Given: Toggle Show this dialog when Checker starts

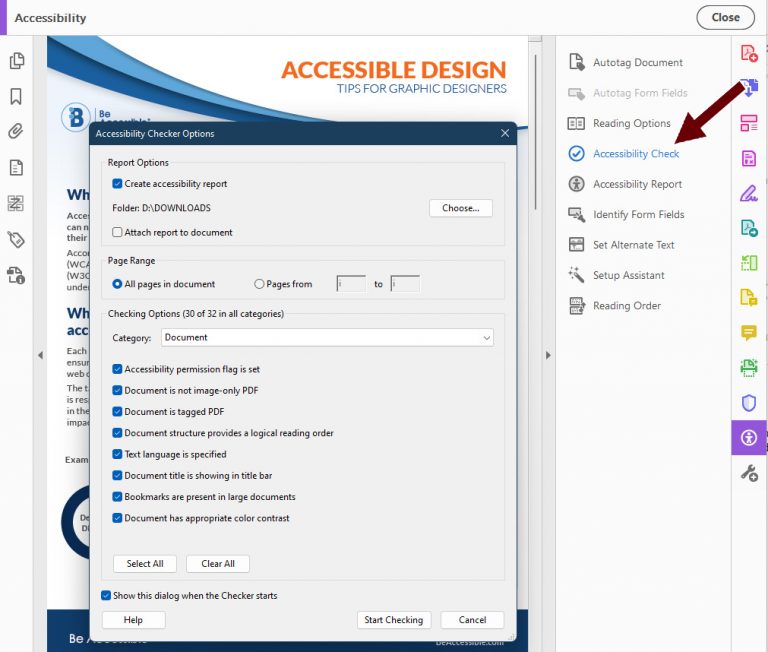Looking at the screenshot, I should [x=106, y=596].
